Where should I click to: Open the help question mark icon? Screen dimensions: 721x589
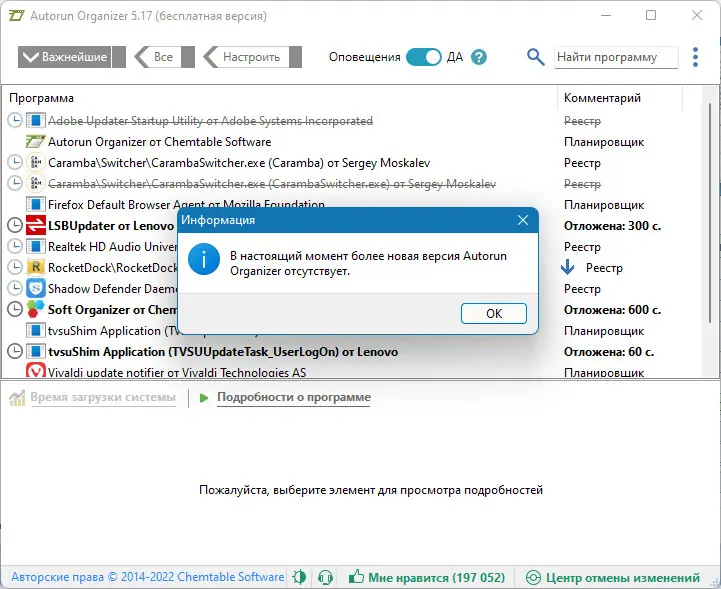(479, 57)
